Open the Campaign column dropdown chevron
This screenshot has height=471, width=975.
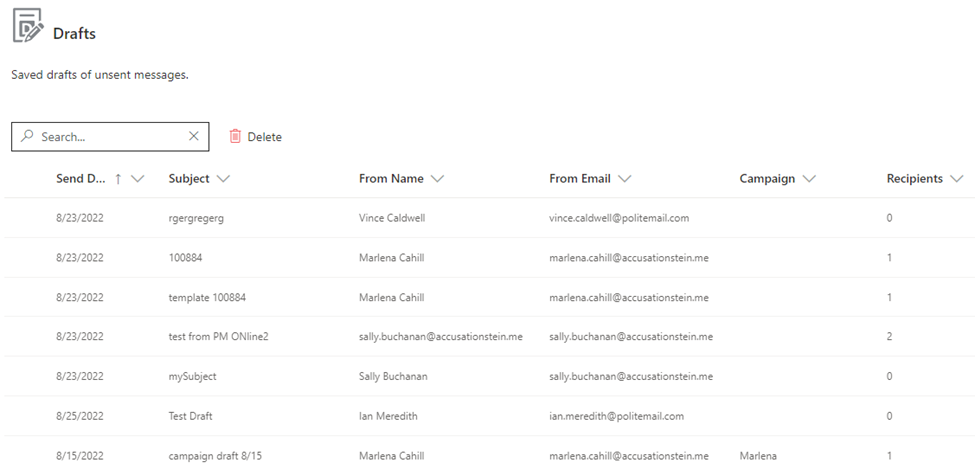tap(809, 179)
